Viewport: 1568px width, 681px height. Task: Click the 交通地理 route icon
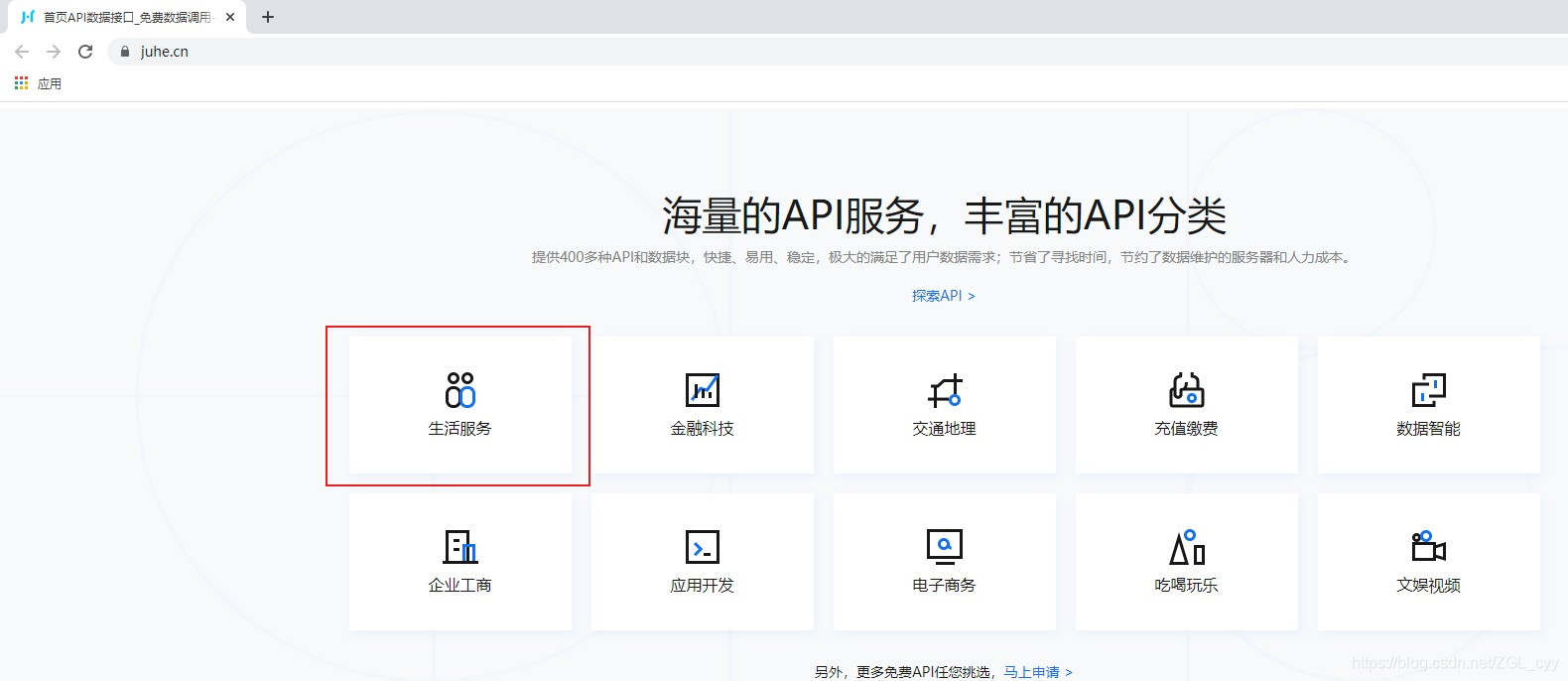(945, 390)
